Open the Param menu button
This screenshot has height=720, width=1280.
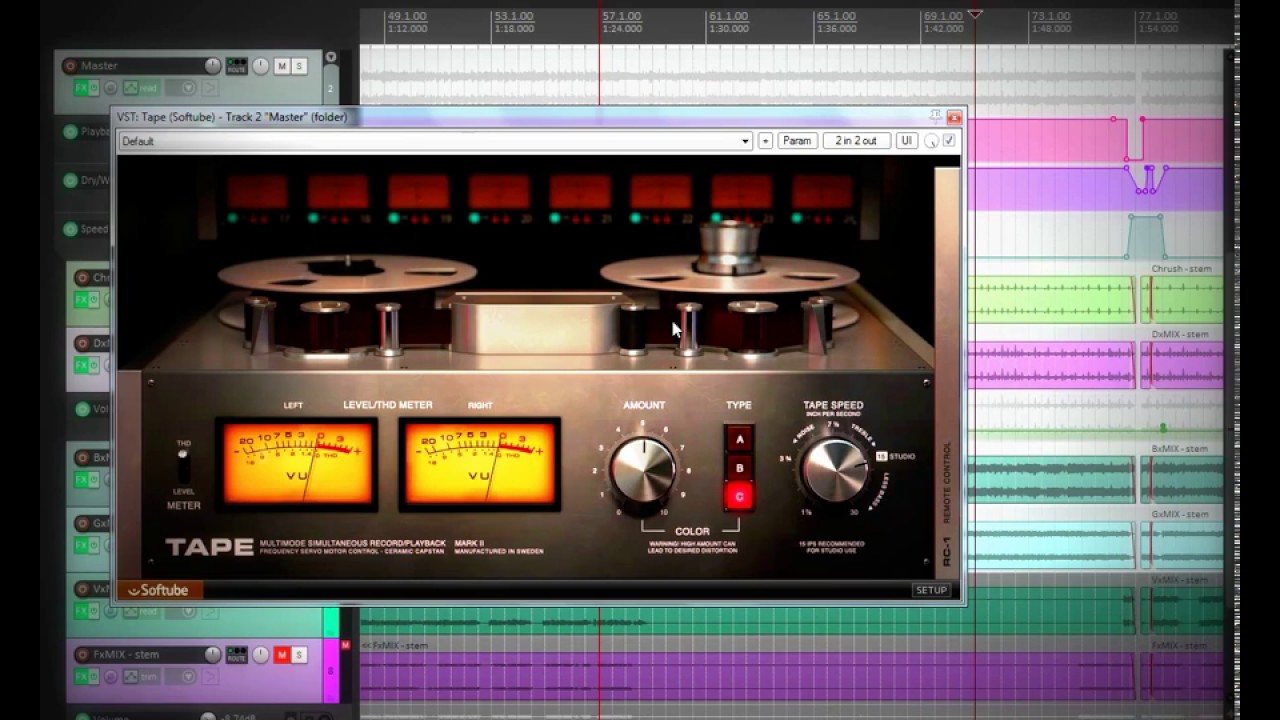(797, 141)
